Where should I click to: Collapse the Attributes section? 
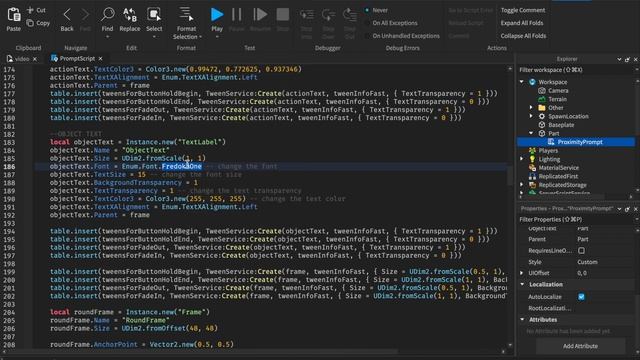tap(522, 320)
